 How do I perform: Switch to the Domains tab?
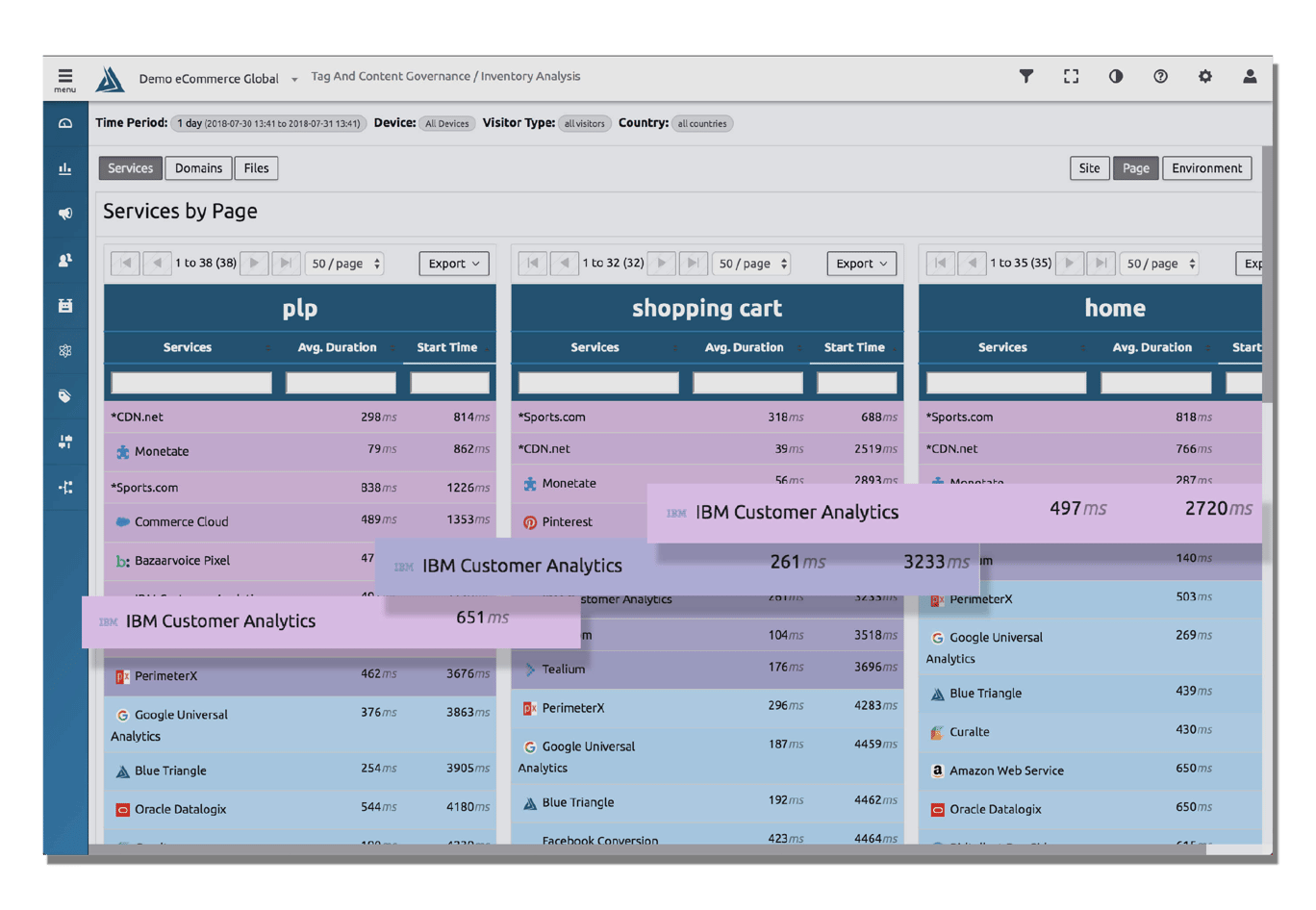tap(198, 167)
